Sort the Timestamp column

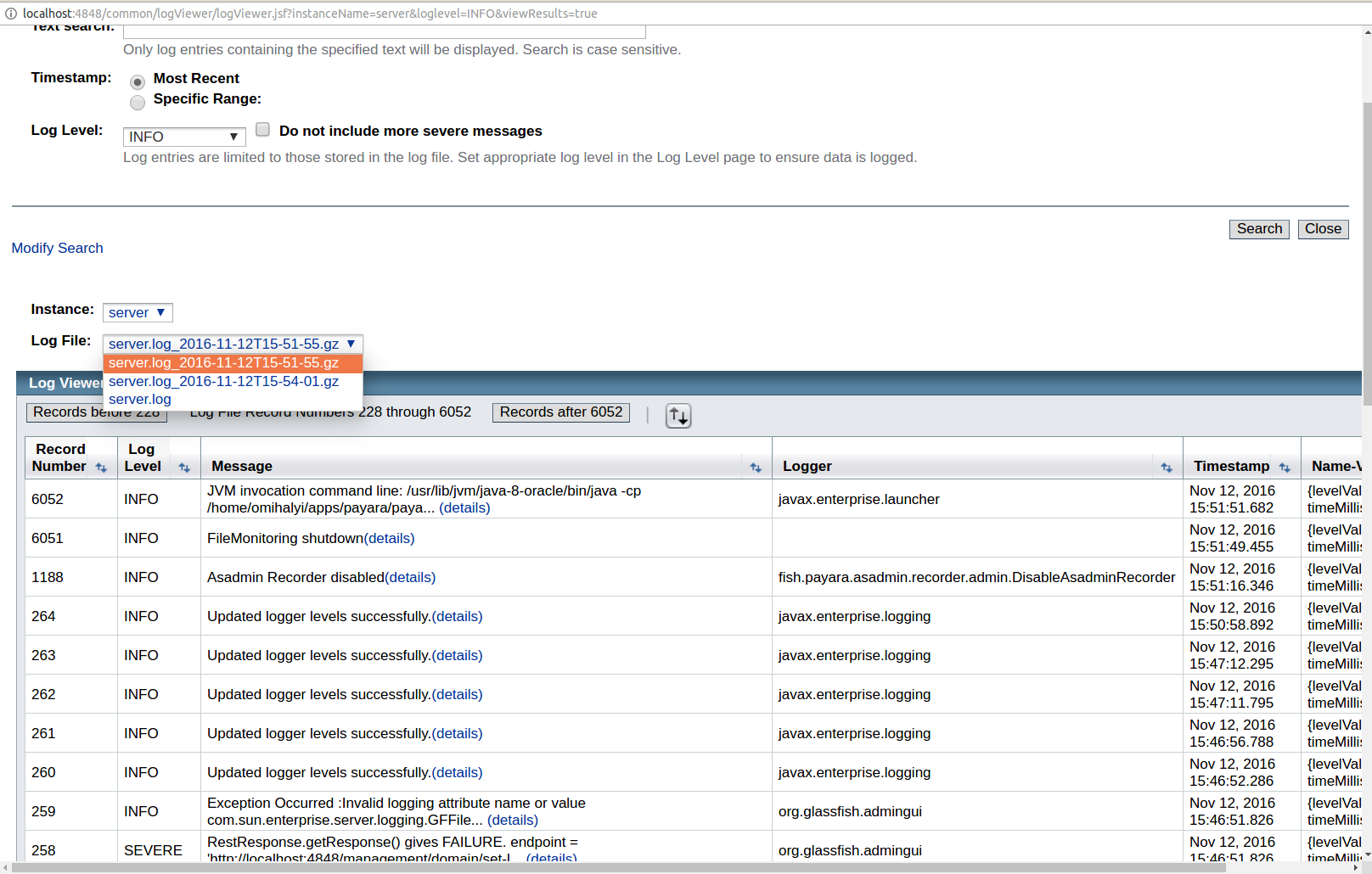(x=1285, y=468)
